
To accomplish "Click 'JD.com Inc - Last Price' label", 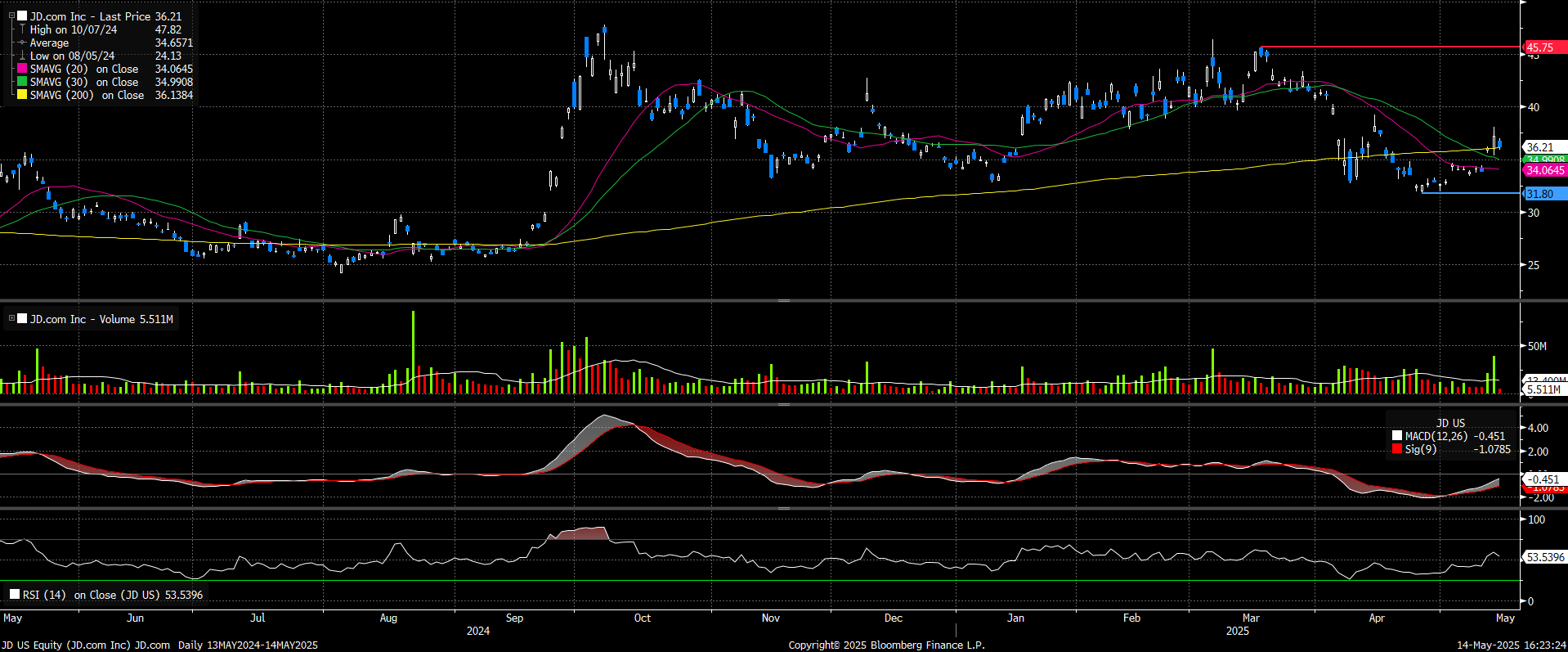I will click(x=91, y=16).
